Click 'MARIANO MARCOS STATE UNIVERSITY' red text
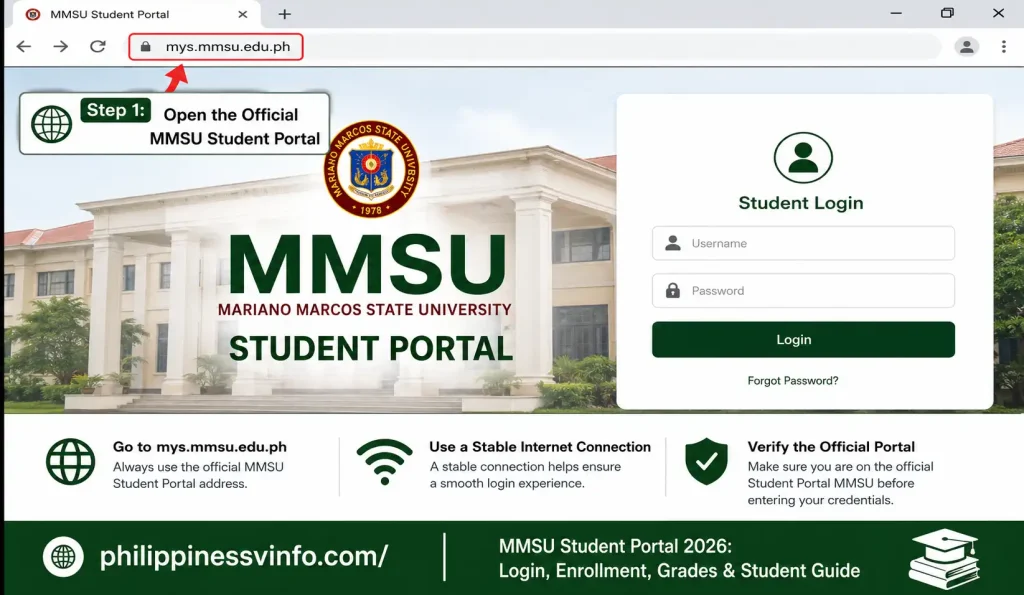The image size is (1024, 595). click(x=364, y=310)
